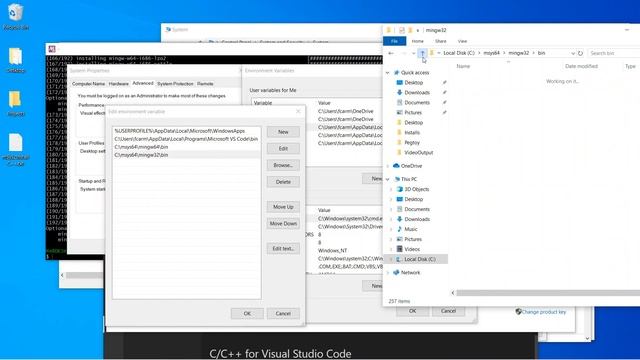Sort by the Date modified column
640x360 pixels.
(x=581, y=66)
